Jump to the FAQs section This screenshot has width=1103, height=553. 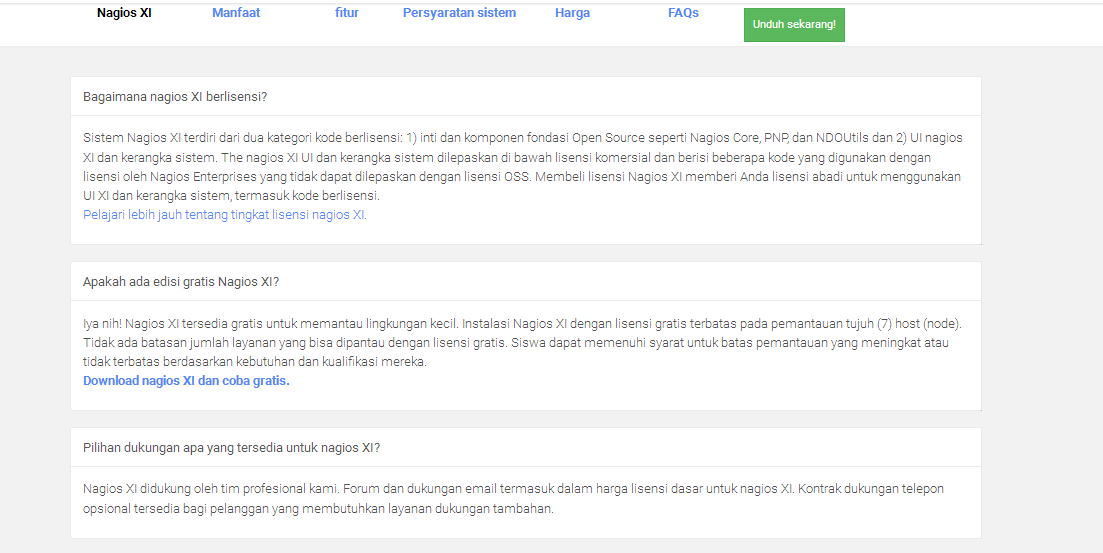[x=683, y=13]
